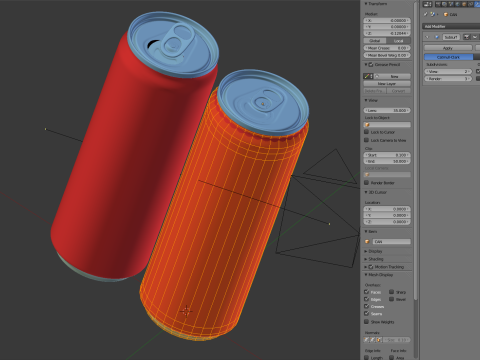The width and height of the screenshot is (480, 360).
Task: Uncheck the Edges overlay checkbox
Action: tap(367, 299)
